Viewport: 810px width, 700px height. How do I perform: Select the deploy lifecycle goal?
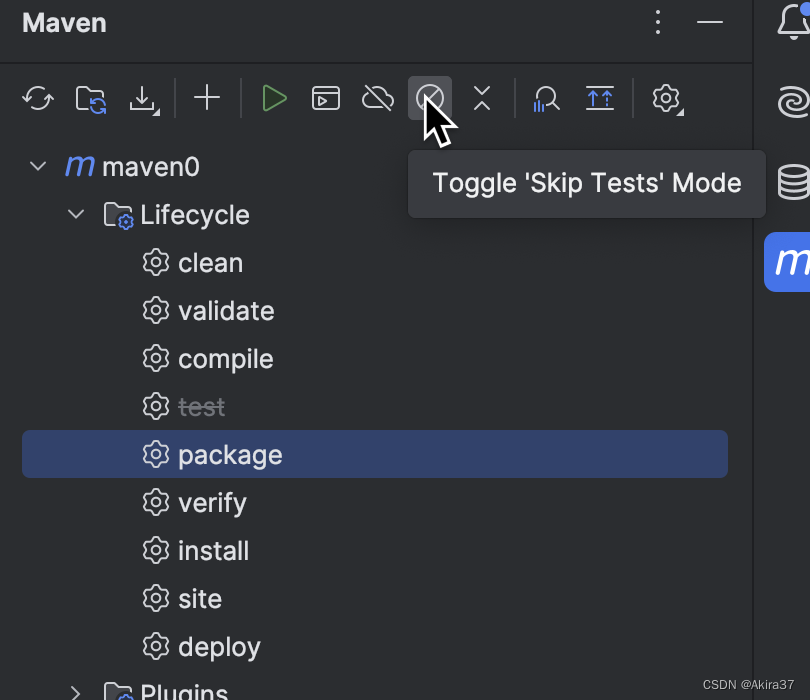(x=219, y=647)
